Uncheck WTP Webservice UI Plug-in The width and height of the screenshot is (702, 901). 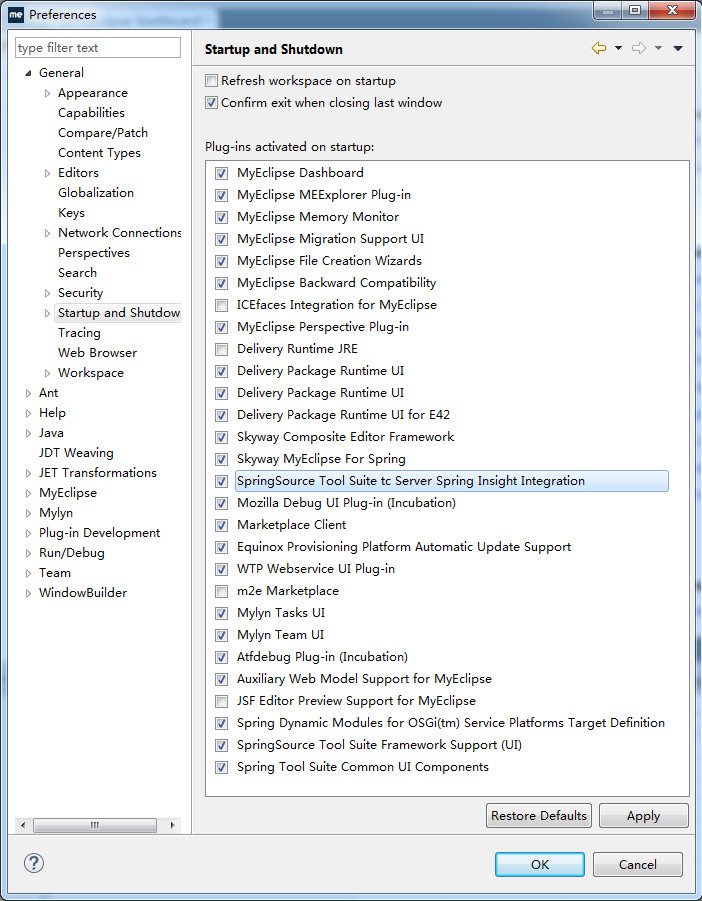(221, 569)
